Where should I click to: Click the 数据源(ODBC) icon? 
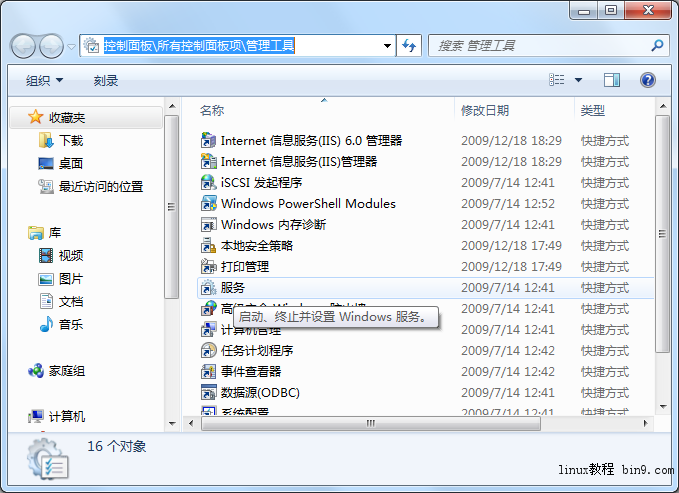pyautogui.click(x=208, y=392)
